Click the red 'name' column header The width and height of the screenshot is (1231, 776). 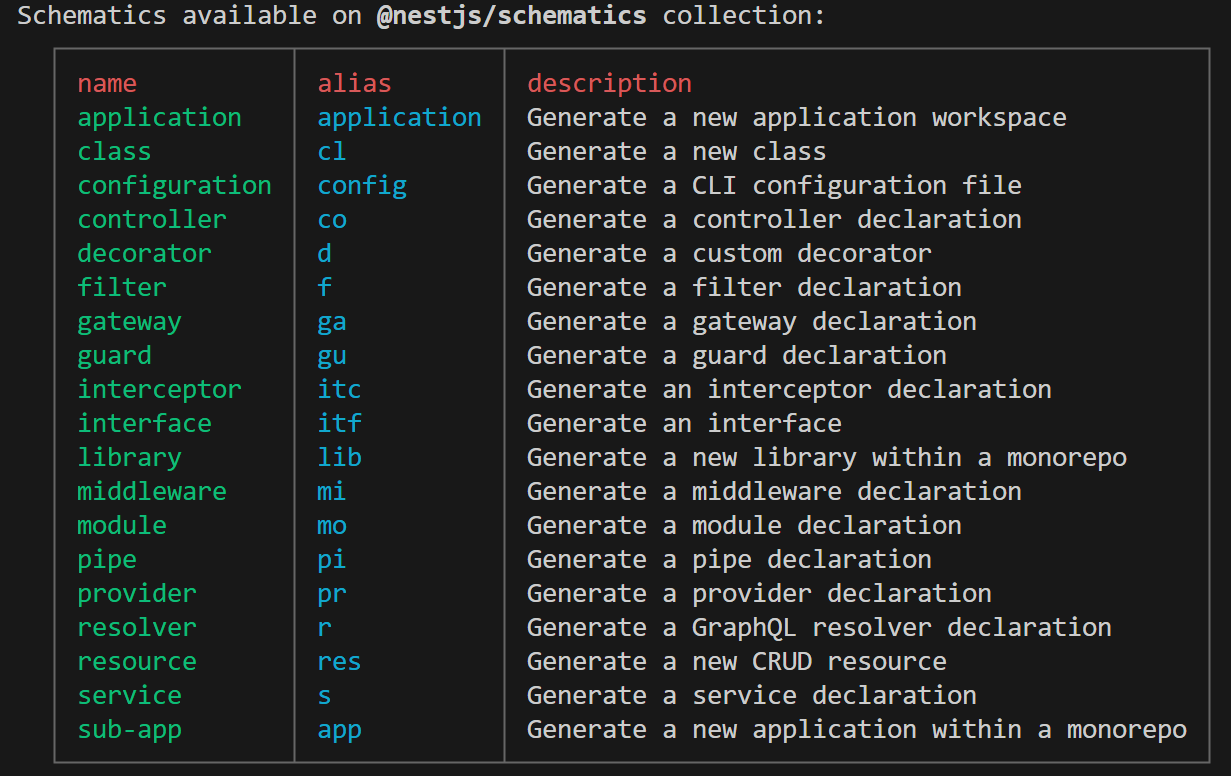[x=107, y=84]
